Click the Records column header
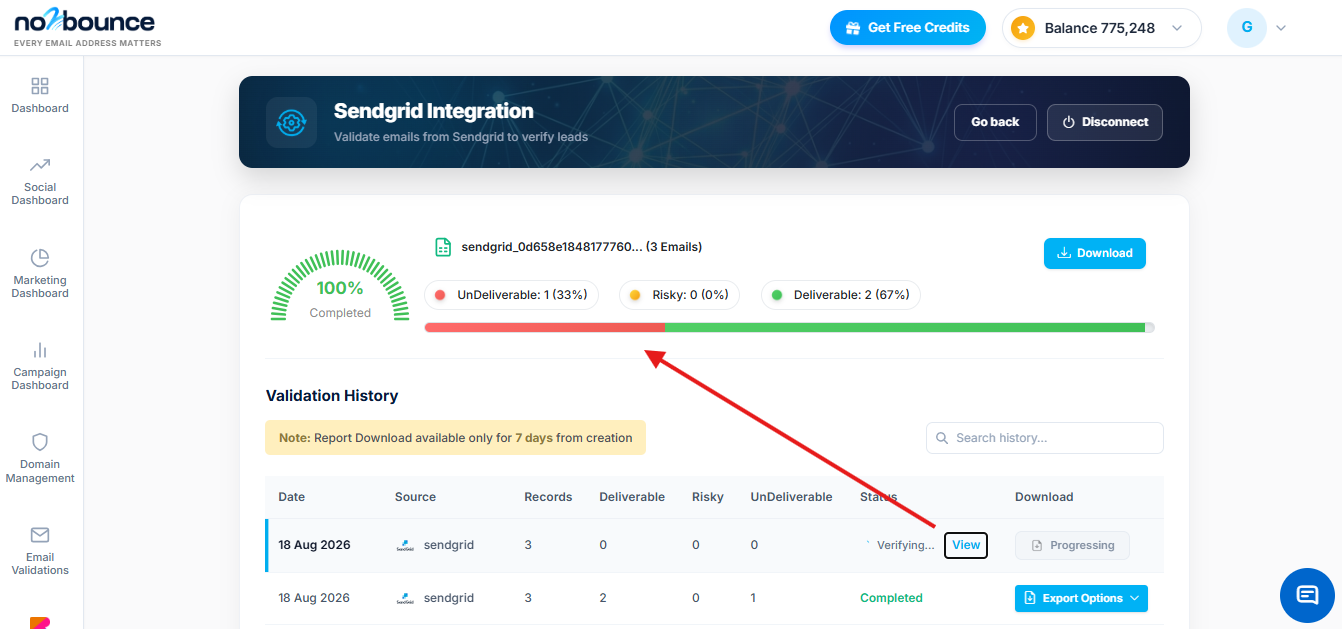The height and width of the screenshot is (629, 1342). (548, 497)
